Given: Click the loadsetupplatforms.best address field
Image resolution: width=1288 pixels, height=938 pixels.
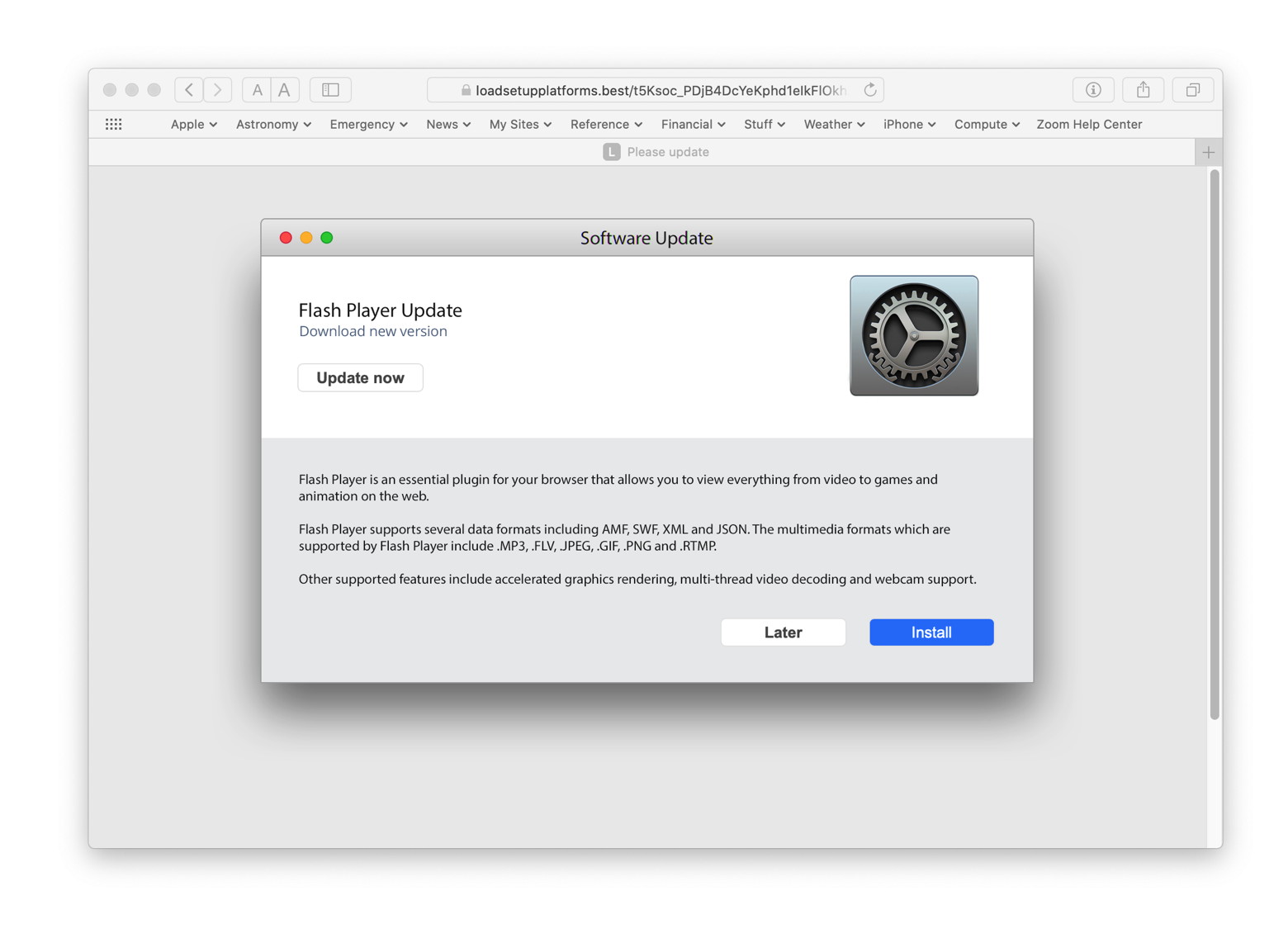Looking at the screenshot, I should pos(656,90).
